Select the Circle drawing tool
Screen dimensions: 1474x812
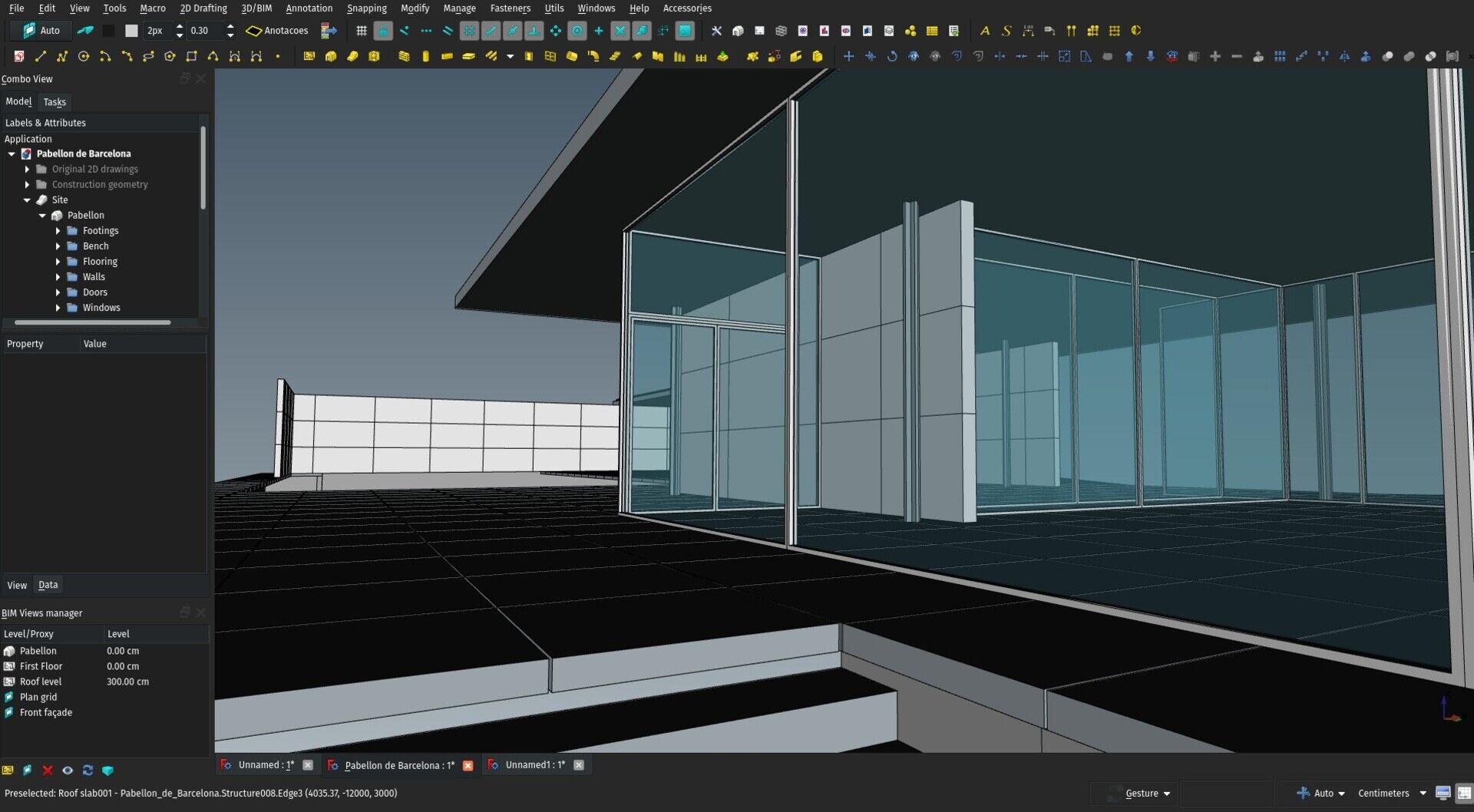click(x=84, y=56)
